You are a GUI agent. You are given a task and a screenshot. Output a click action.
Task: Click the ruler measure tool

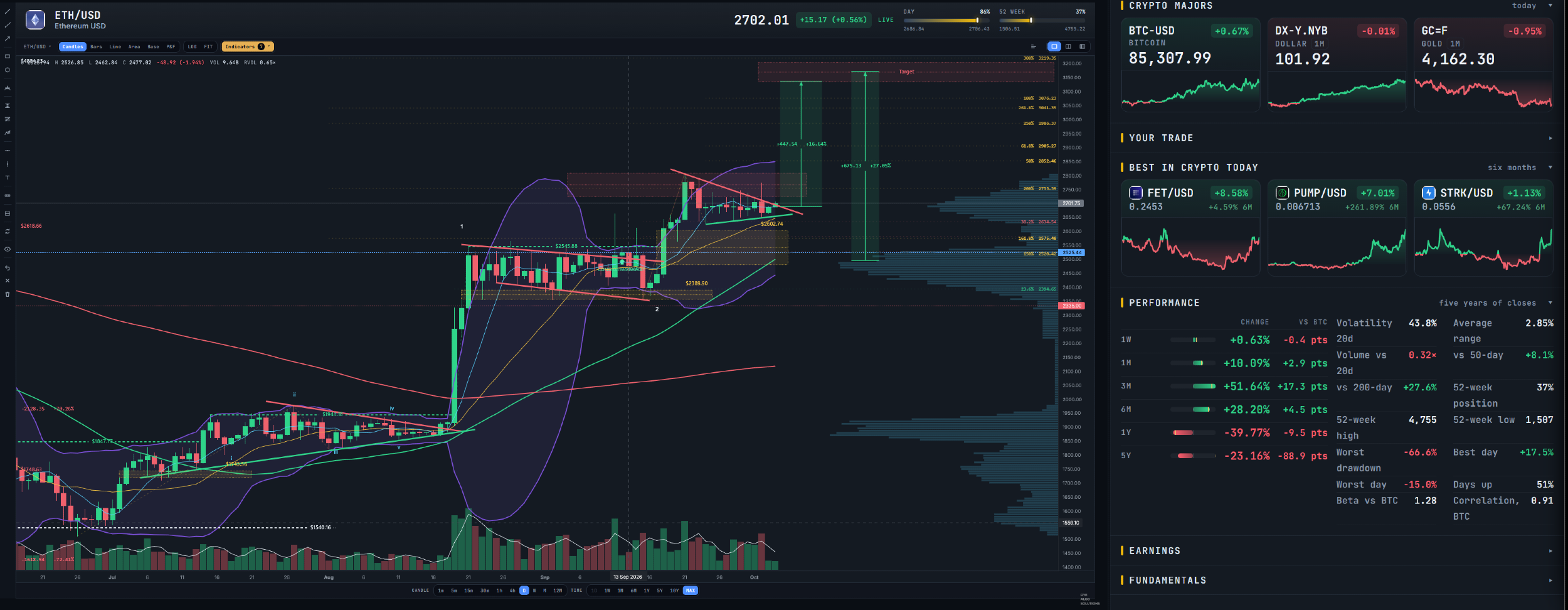(8, 195)
